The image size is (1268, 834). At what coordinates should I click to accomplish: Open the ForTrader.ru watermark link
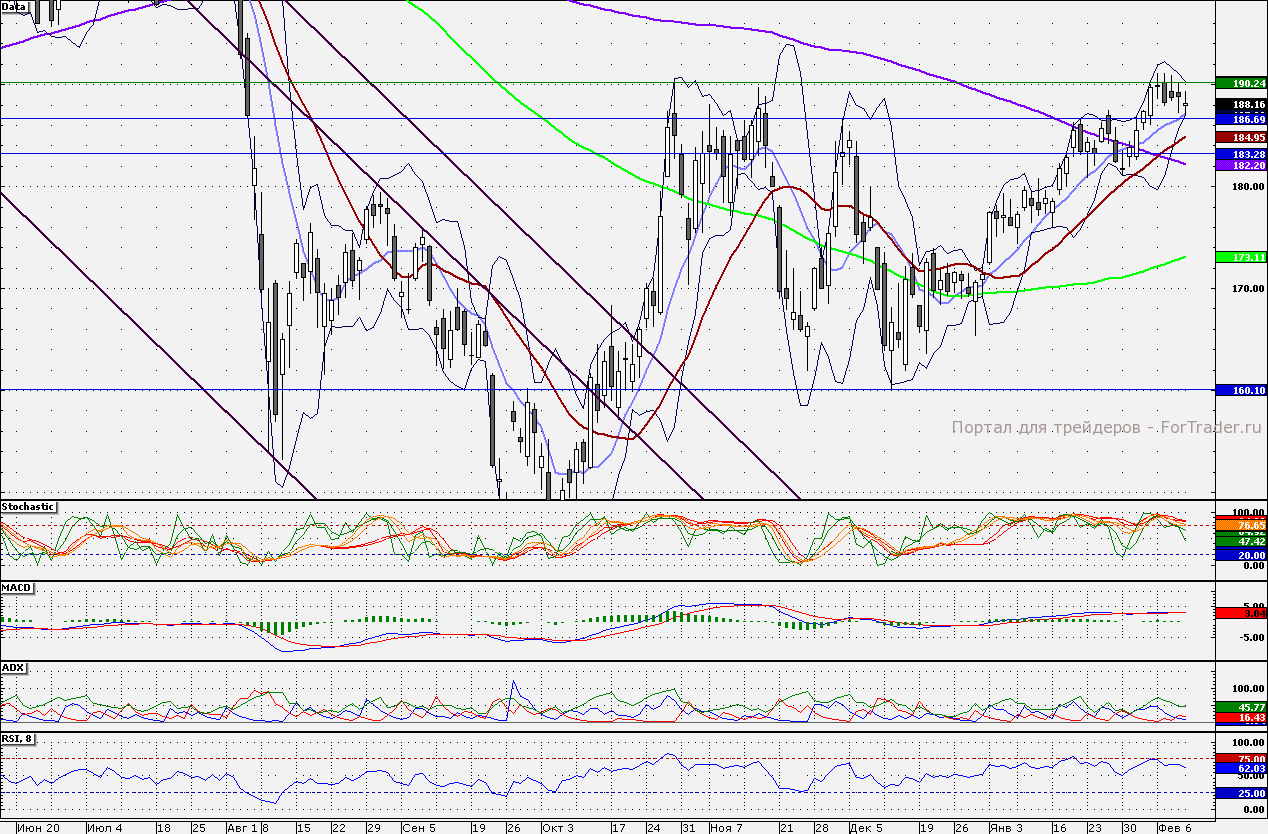click(x=1106, y=427)
